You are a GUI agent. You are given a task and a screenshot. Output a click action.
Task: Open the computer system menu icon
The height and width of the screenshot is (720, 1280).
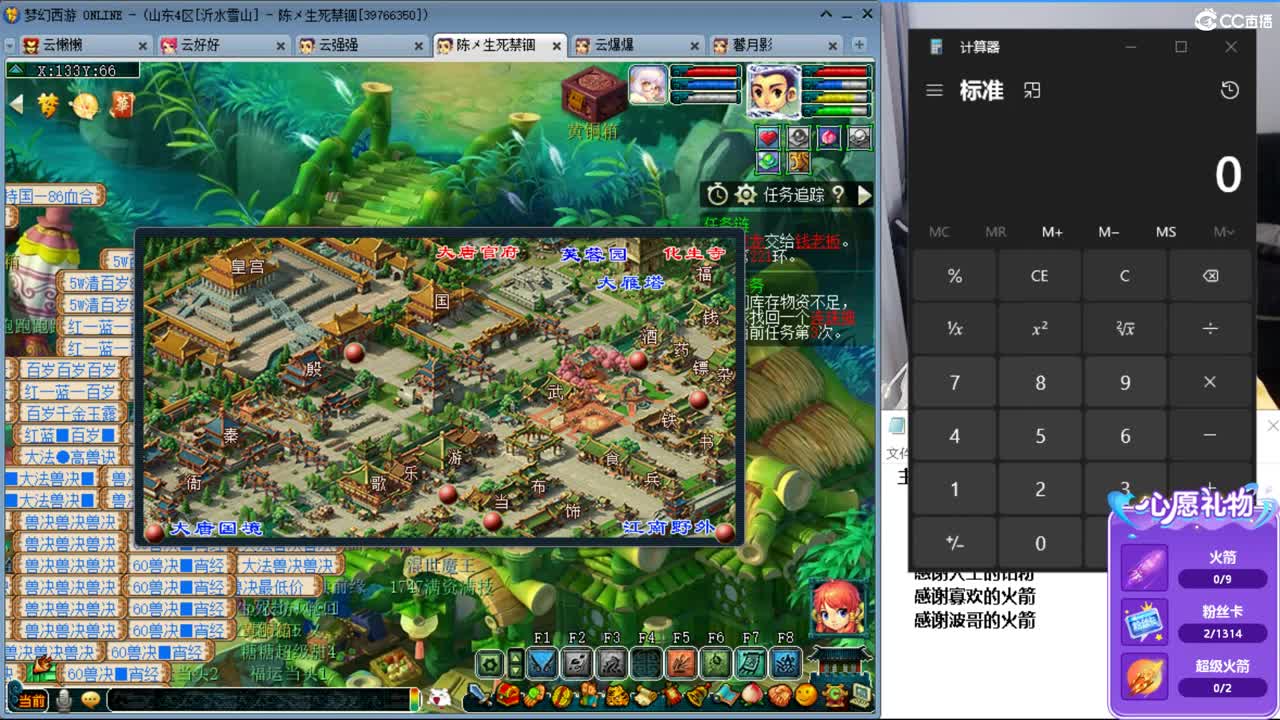[860, 694]
